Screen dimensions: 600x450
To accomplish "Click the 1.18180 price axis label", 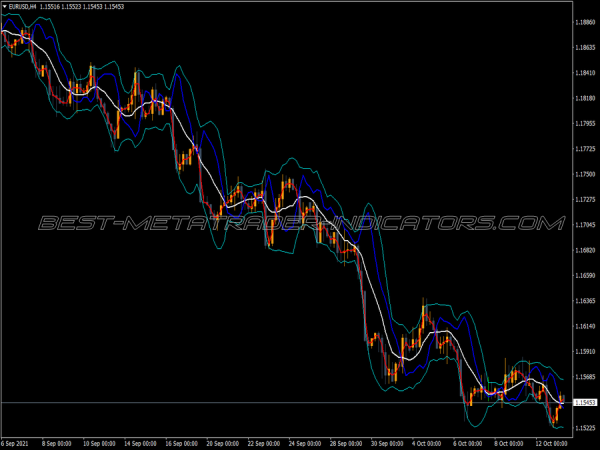I will [x=585, y=98].
